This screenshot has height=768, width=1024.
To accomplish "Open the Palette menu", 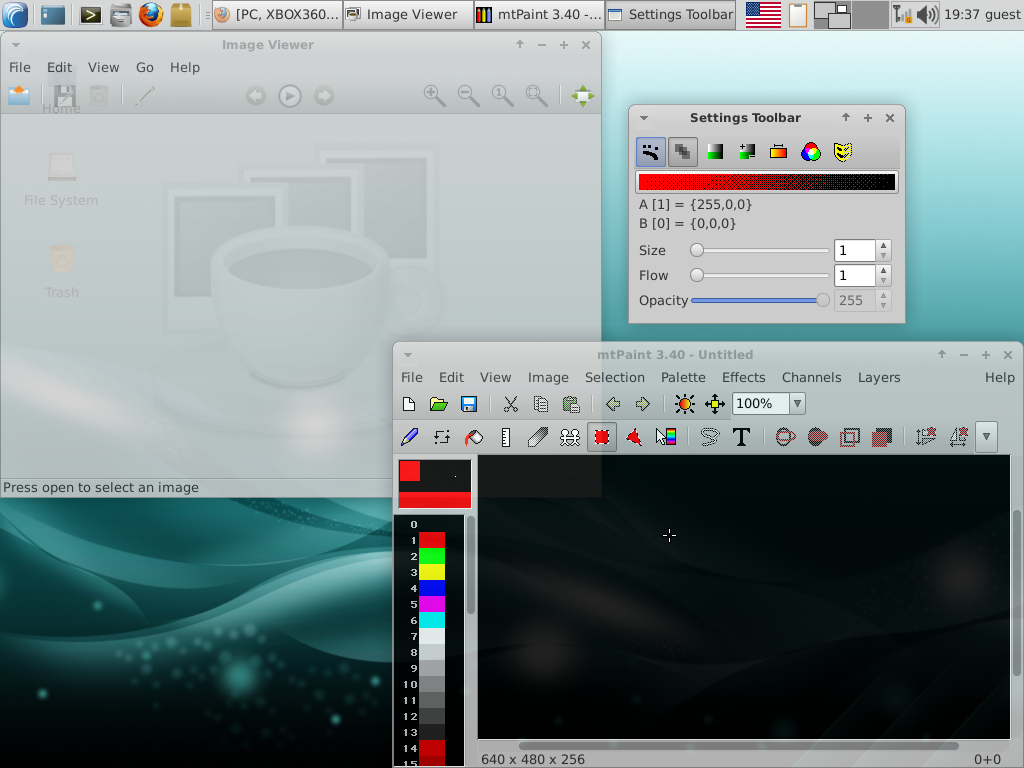I will pyautogui.click(x=683, y=377).
